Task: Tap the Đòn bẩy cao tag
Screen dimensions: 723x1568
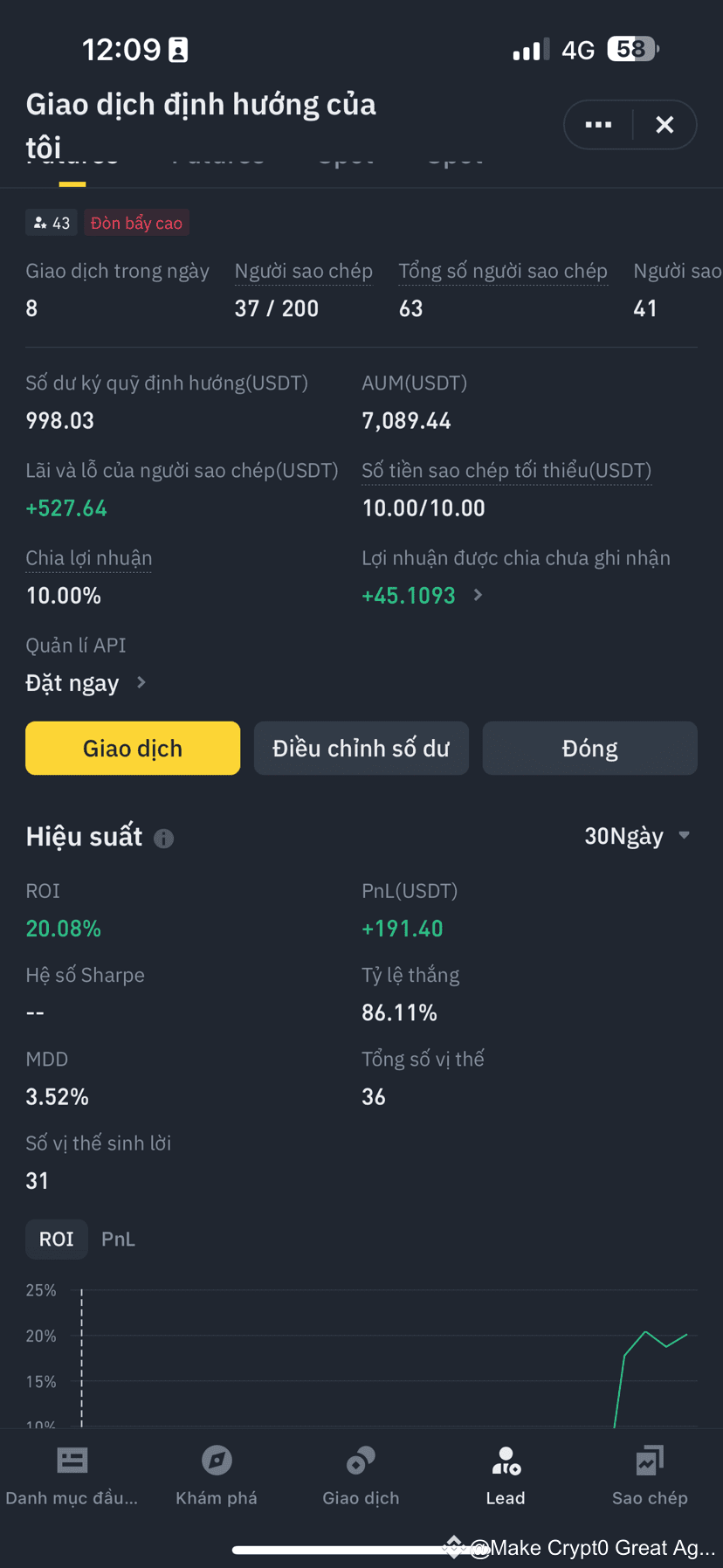Action: point(136,223)
